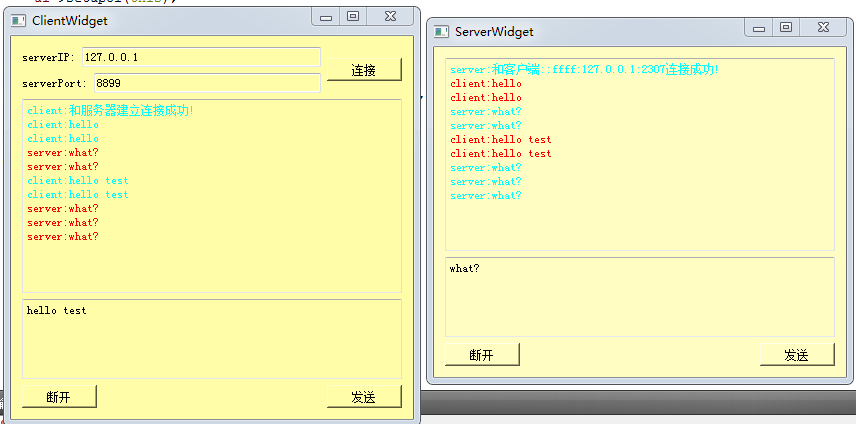The height and width of the screenshot is (424, 856).
Task: Click 发送 button in ClientWidget
Action: (364, 397)
